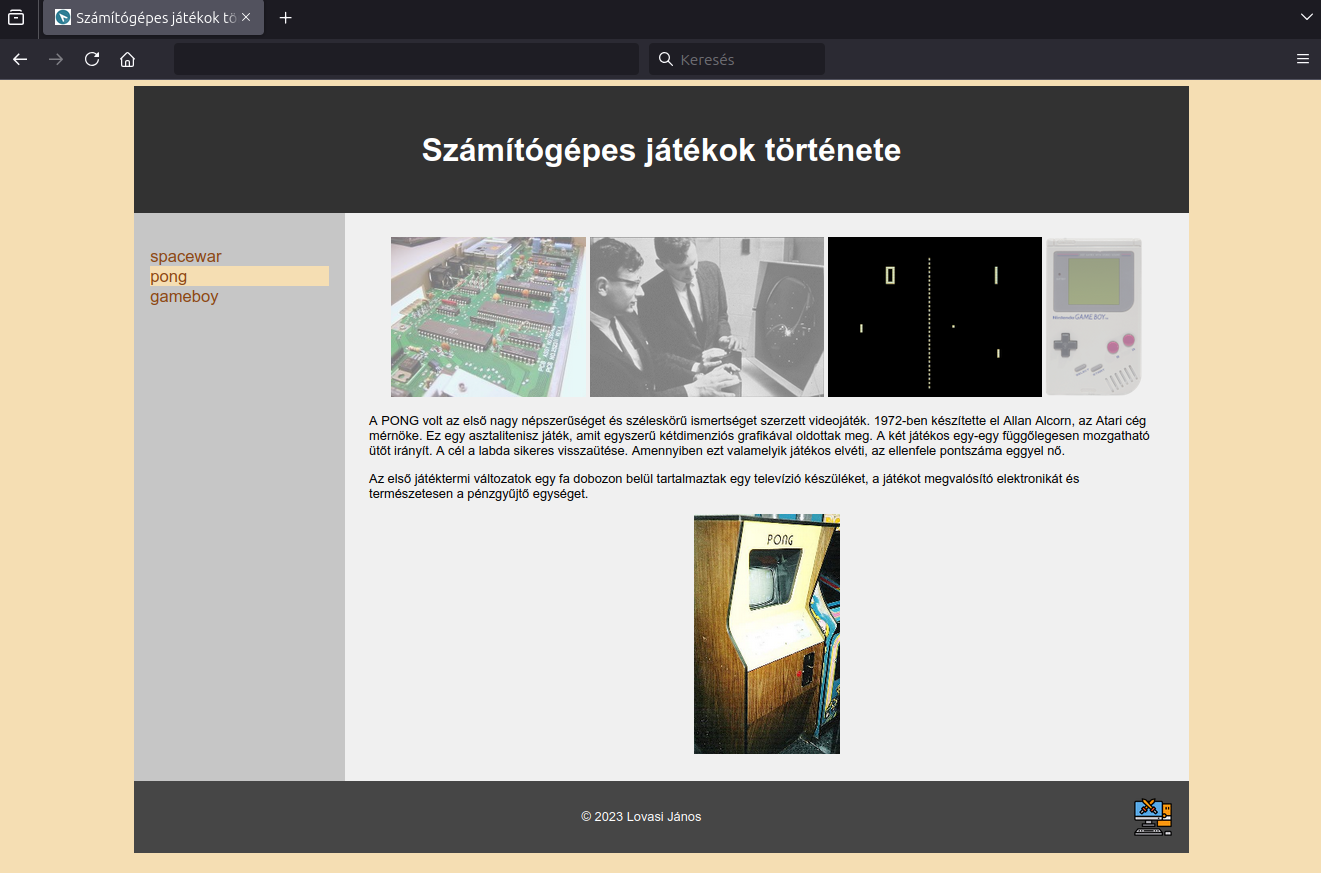
Task: Click the browser back arrow
Action: click(20, 59)
